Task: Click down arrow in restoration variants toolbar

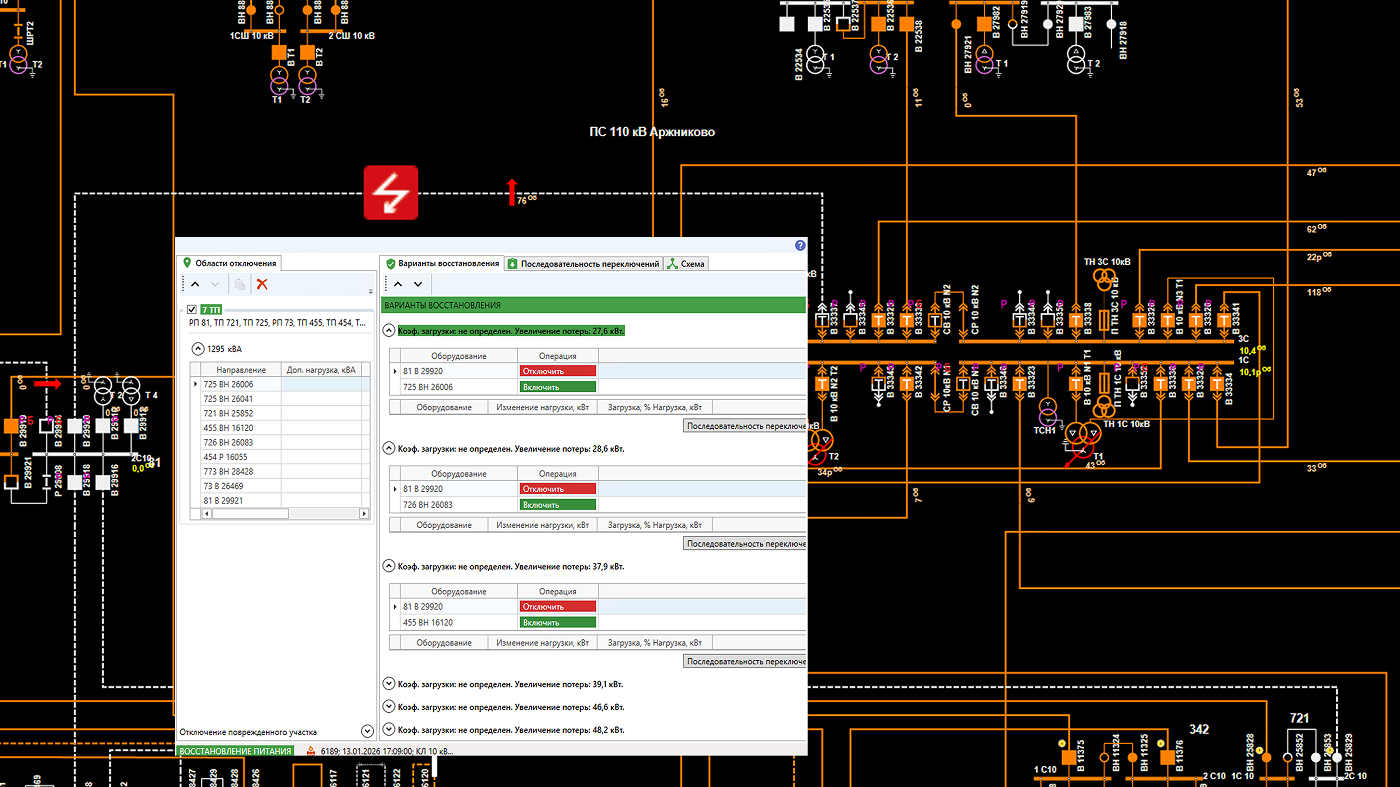Action: (x=418, y=285)
